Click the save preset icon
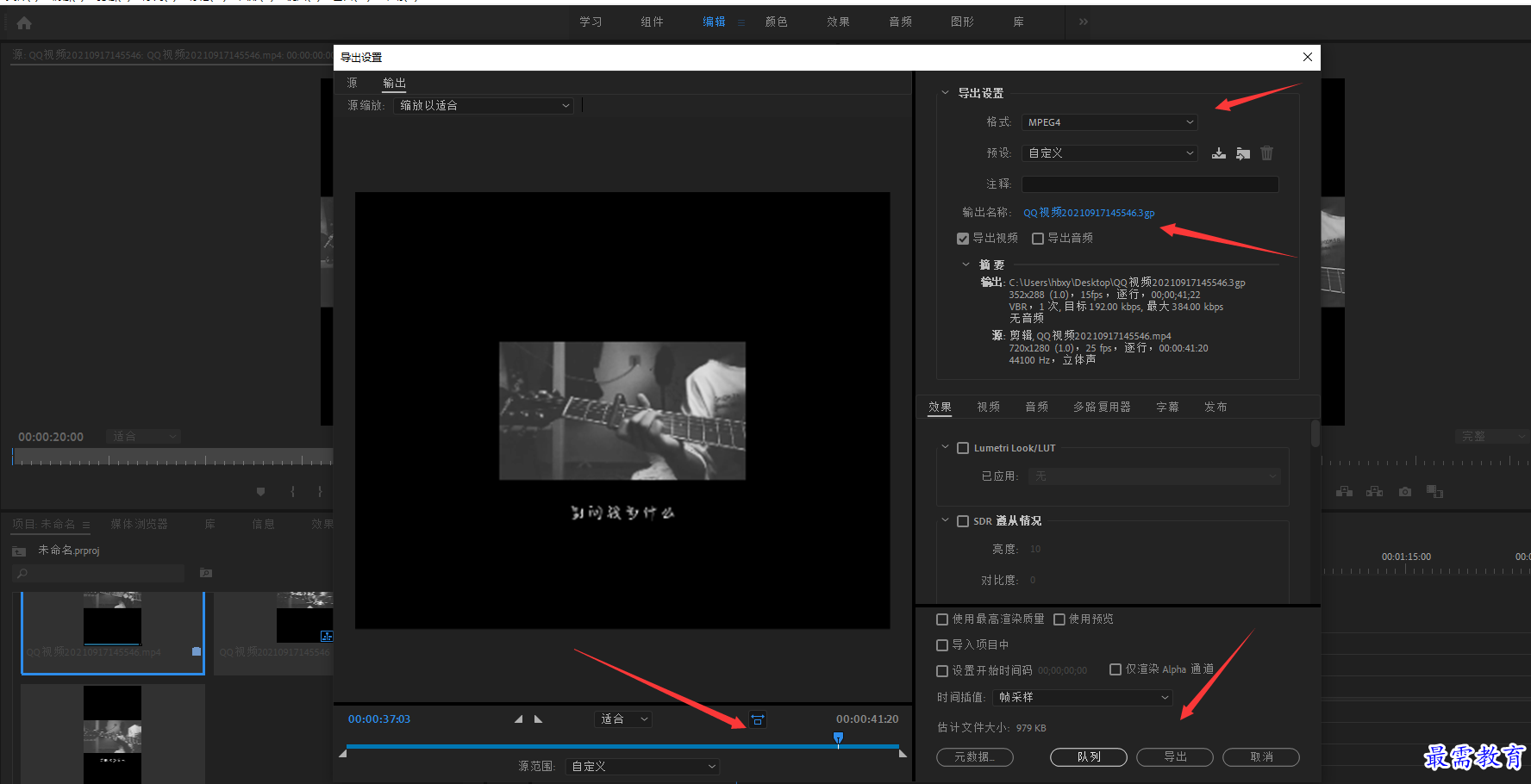 coord(1219,153)
